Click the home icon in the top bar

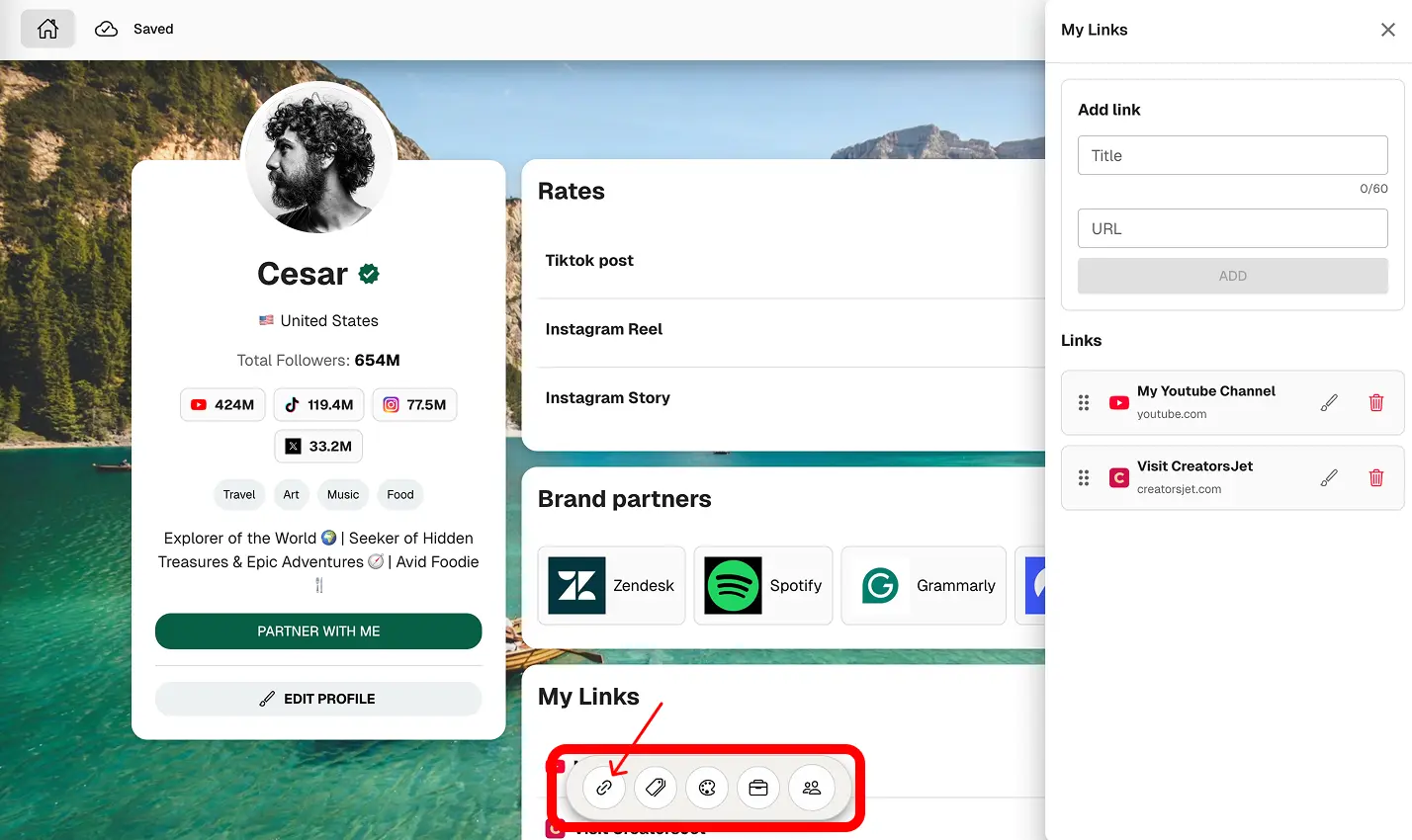(x=47, y=29)
